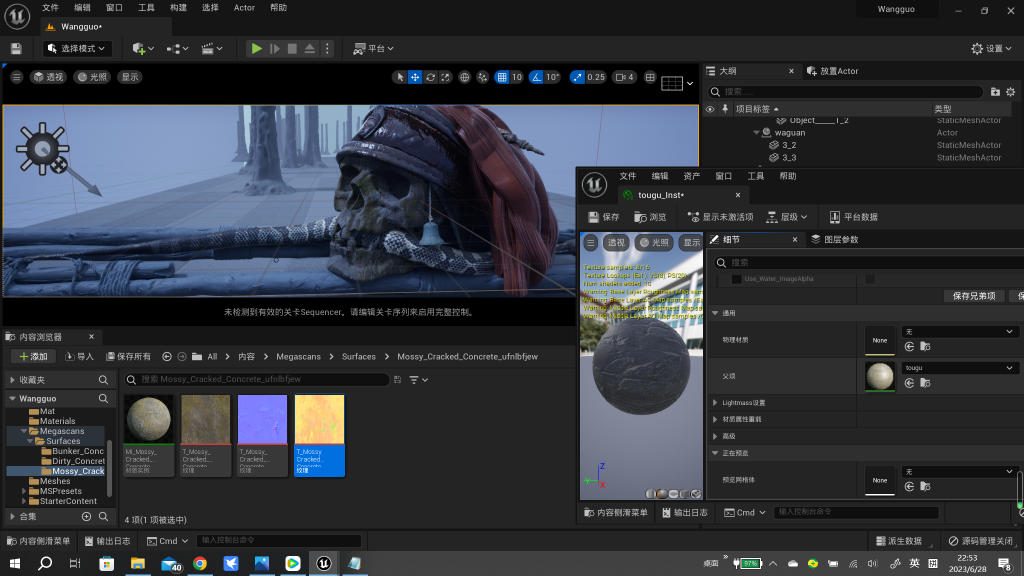Click use-selected arrow icon for 父项 material
The width and height of the screenshot is (1024, 576).
pyautogui.click(x=909, y=383)
